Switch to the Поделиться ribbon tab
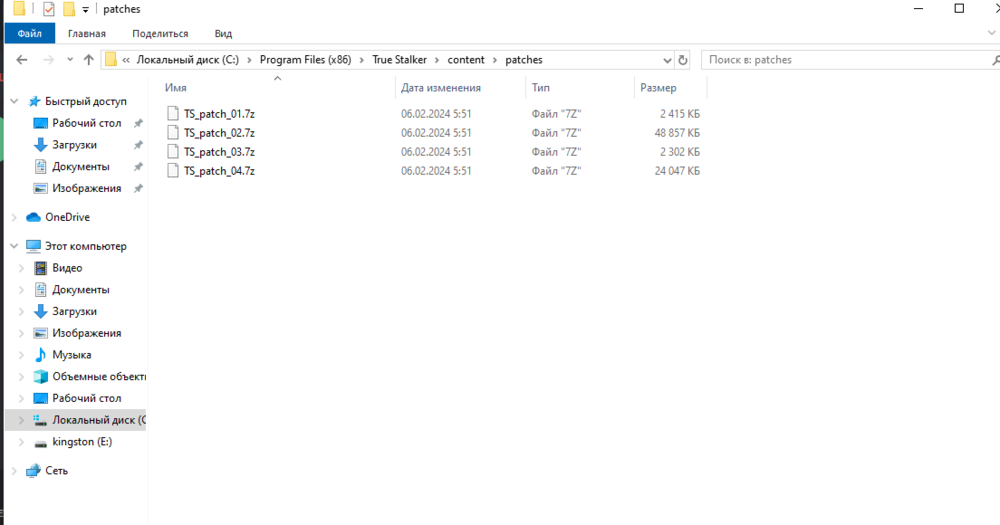 tap(160, 33)
